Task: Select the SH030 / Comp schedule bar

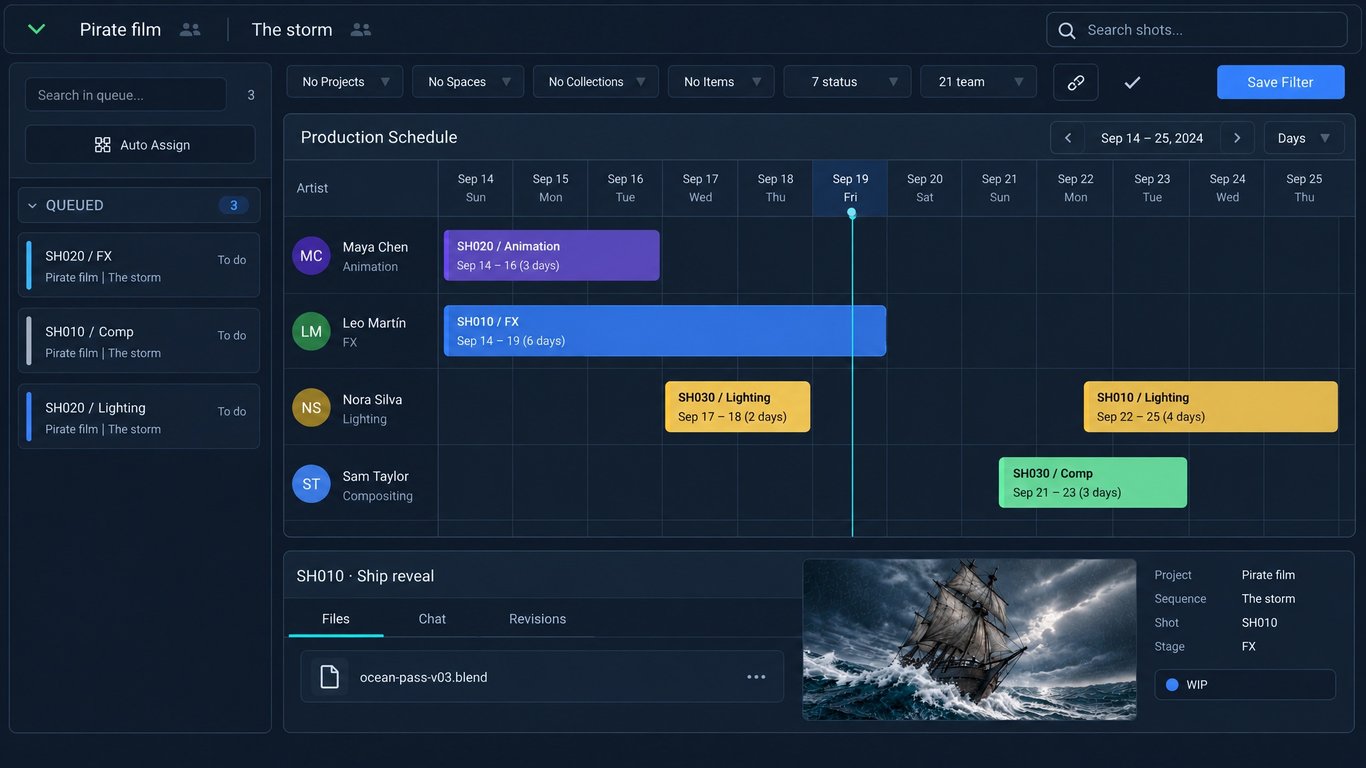Action: pyautogui.click(x=1093, y=483)
